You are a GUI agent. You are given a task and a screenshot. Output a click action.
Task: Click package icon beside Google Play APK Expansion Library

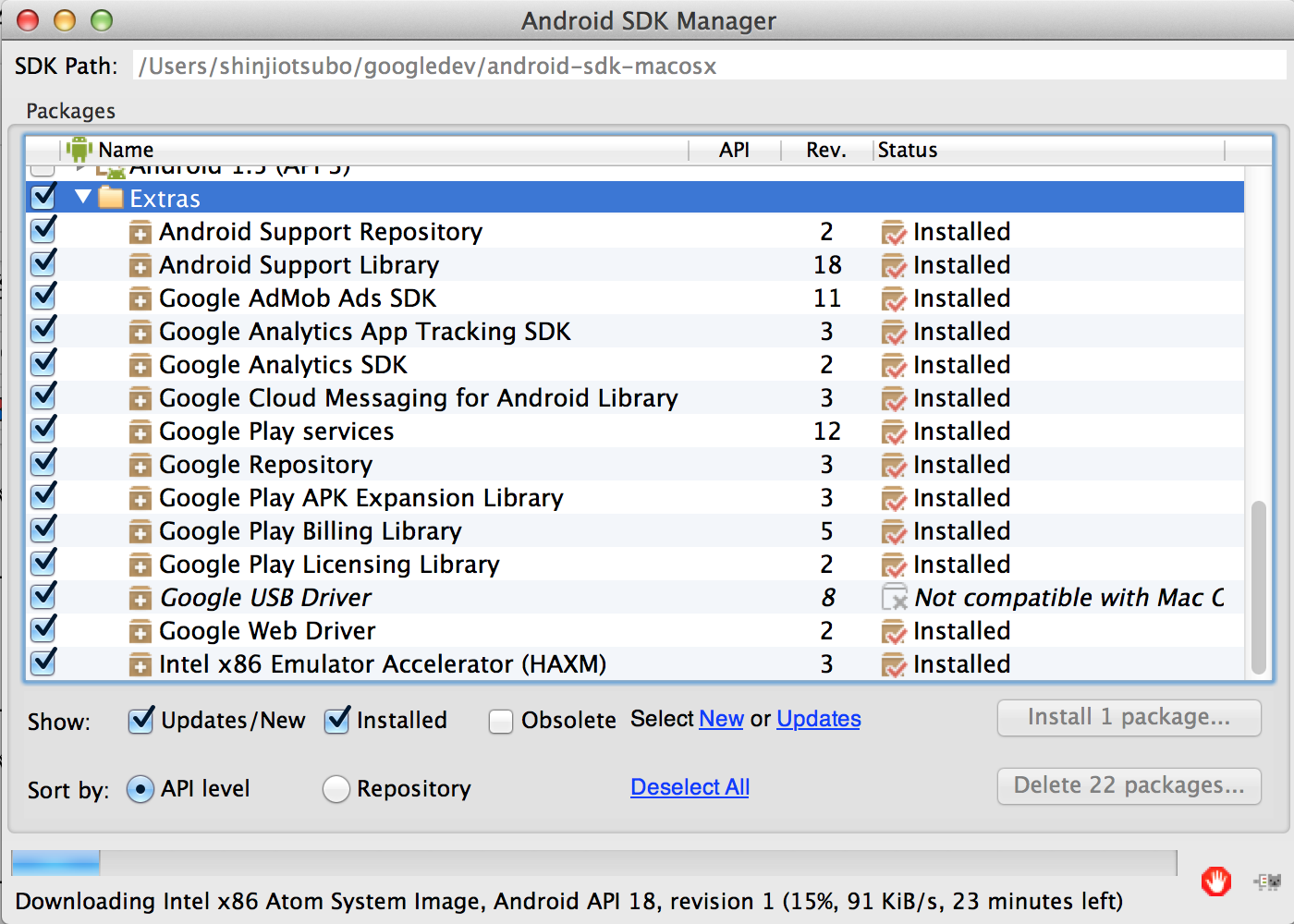click(x=140, y=499)
